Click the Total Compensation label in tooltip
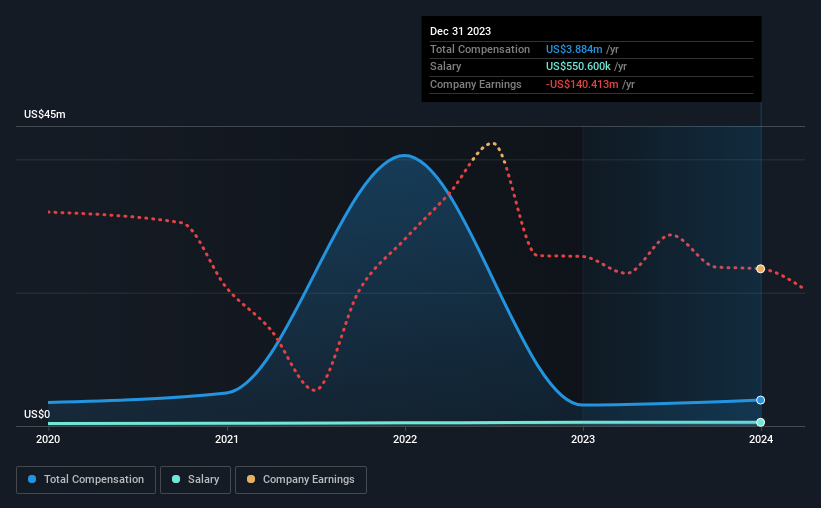 tap(480, 49)
